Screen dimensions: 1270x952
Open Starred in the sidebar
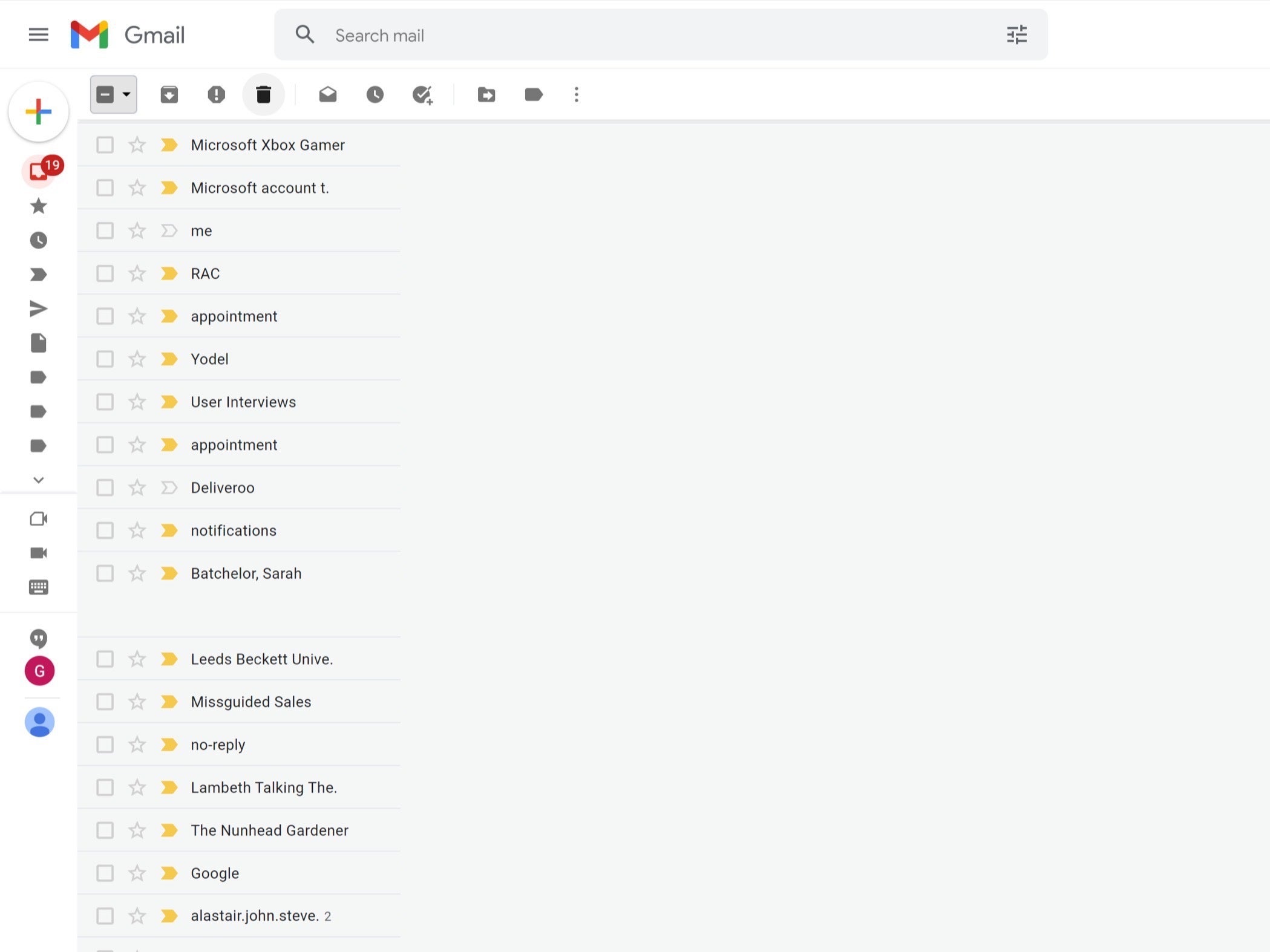click(38, 206)
